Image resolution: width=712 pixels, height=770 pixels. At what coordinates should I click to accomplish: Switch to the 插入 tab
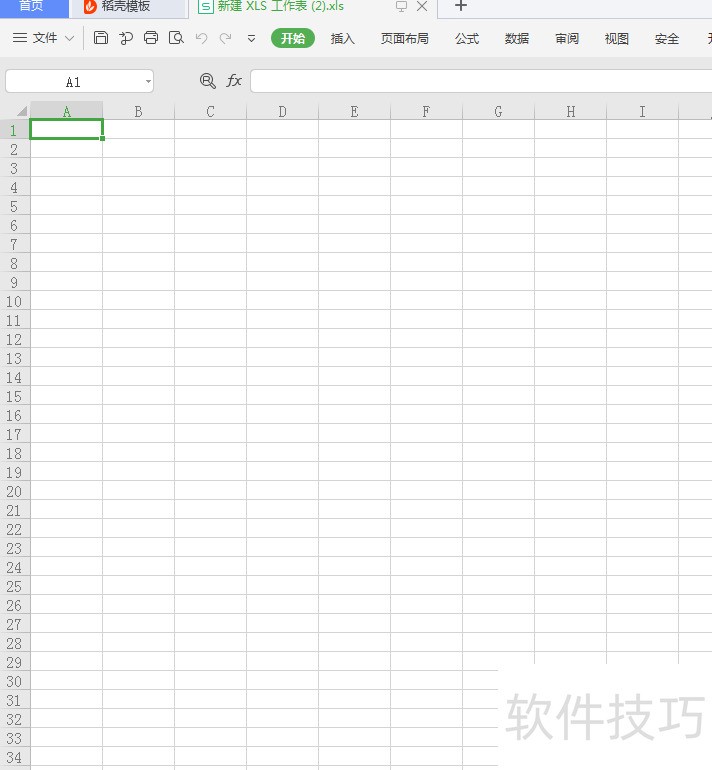[343, 38]
